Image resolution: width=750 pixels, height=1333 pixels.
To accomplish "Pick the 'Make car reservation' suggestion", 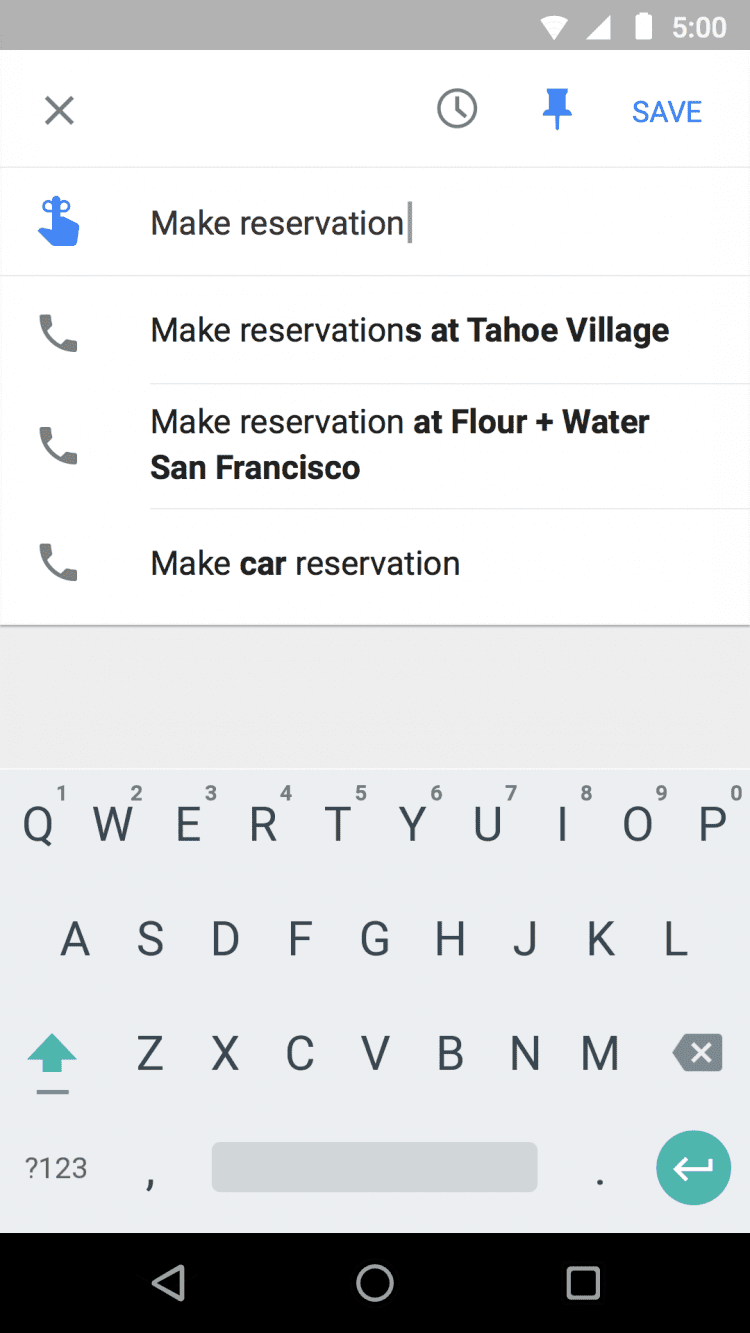I will (x=305, y=563).
